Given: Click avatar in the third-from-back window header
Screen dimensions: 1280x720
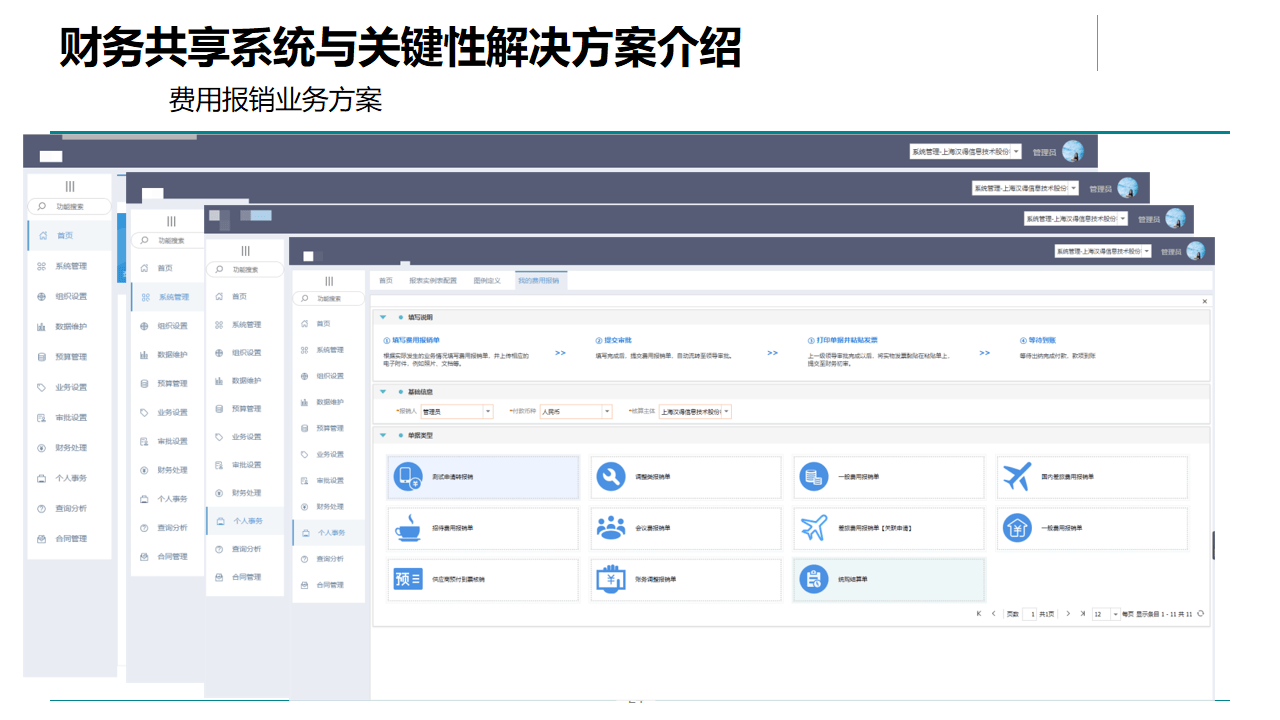Looking at the screenshot, I should 1175,218.
